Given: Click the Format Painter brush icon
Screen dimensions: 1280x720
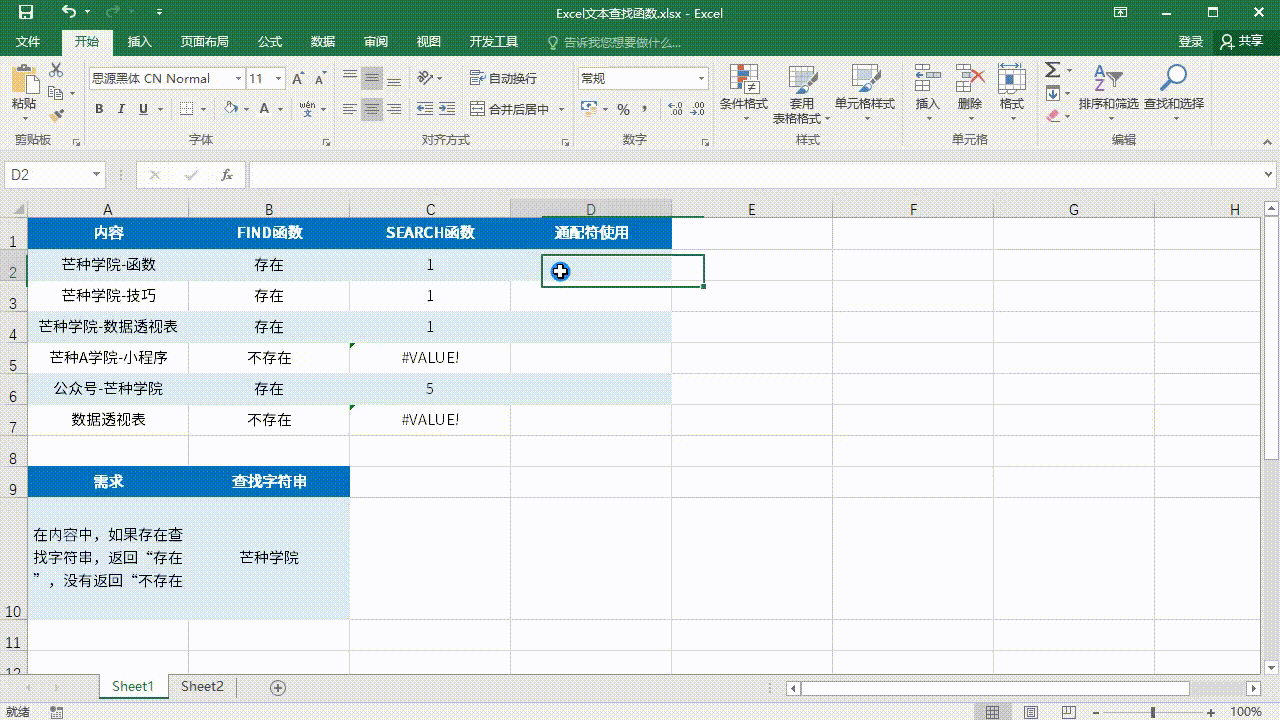Looking at the screenshot, I should coord(56,116).
